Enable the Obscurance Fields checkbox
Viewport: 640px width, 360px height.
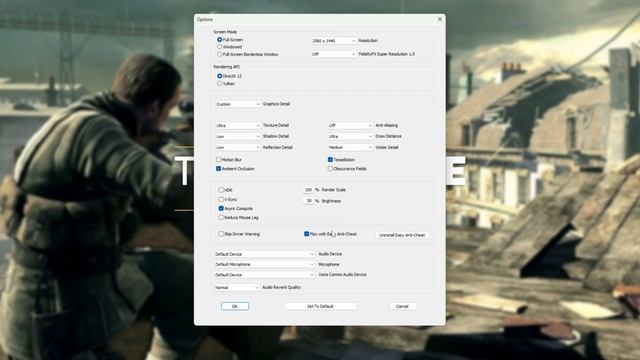click(x=330, y=169)
